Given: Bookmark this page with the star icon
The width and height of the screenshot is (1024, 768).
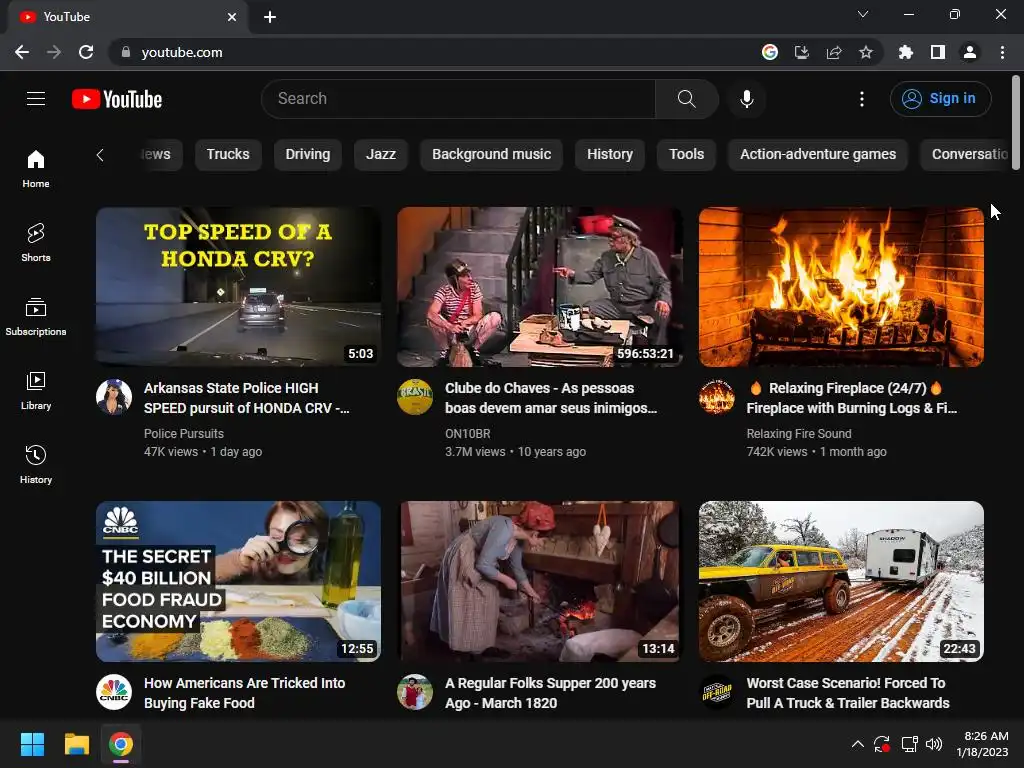Looking at the screenshot, I should point(866,52).
